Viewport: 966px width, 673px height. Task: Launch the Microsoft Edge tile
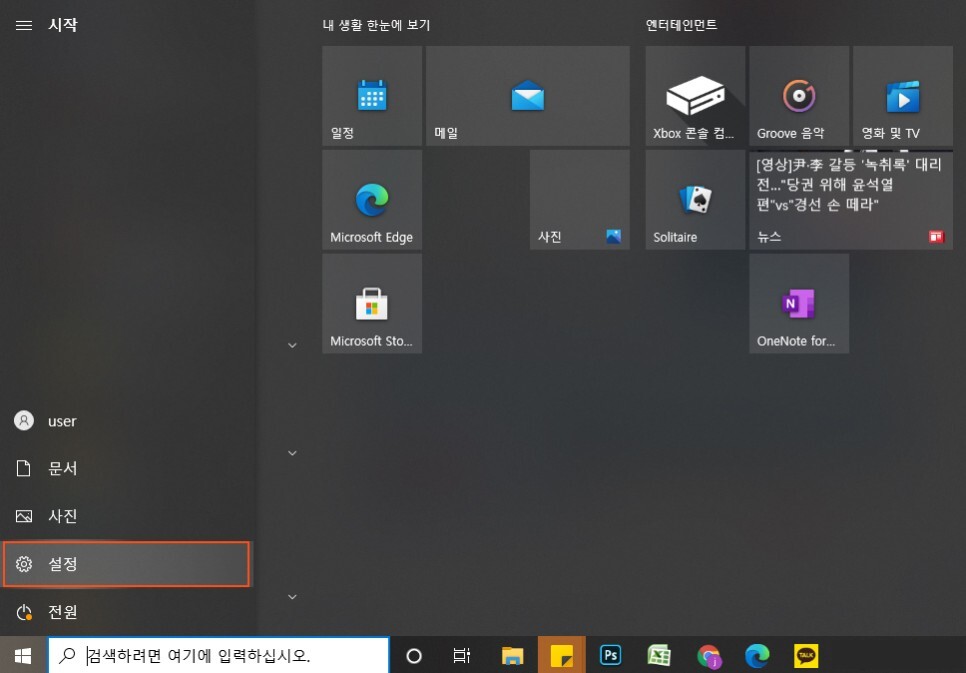point(372,200)
